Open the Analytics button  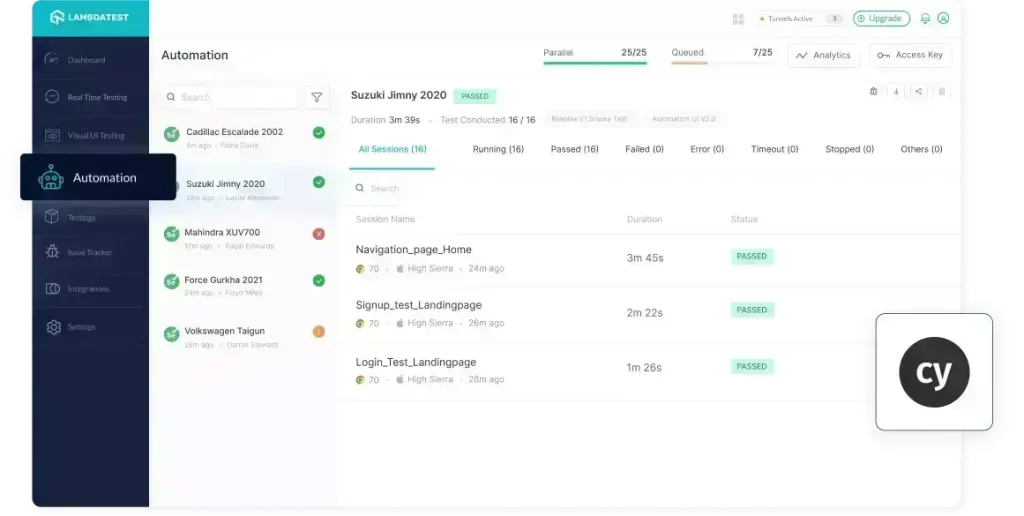824,56
